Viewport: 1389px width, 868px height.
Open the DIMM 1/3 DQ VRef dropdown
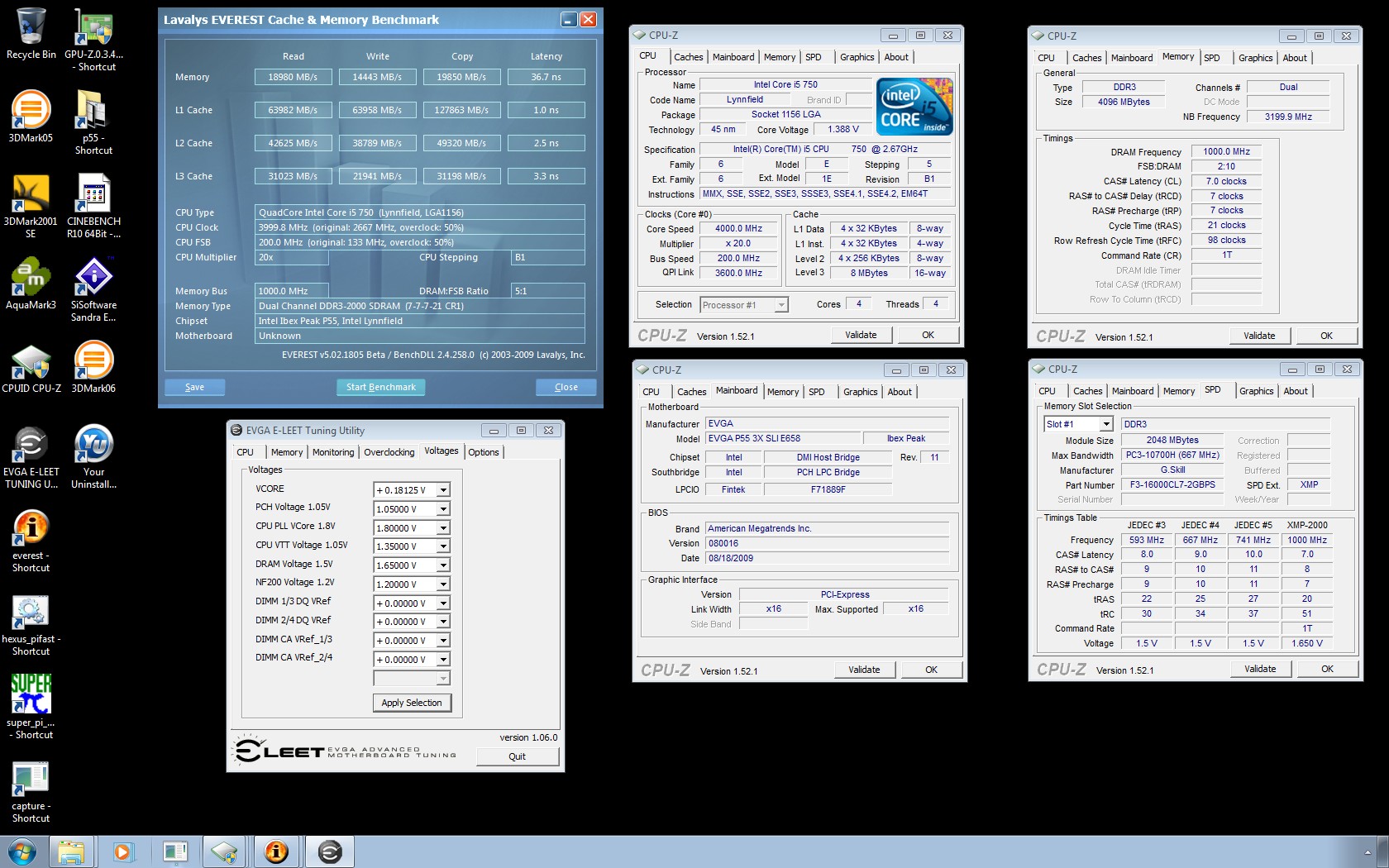(x=443, y=603)
